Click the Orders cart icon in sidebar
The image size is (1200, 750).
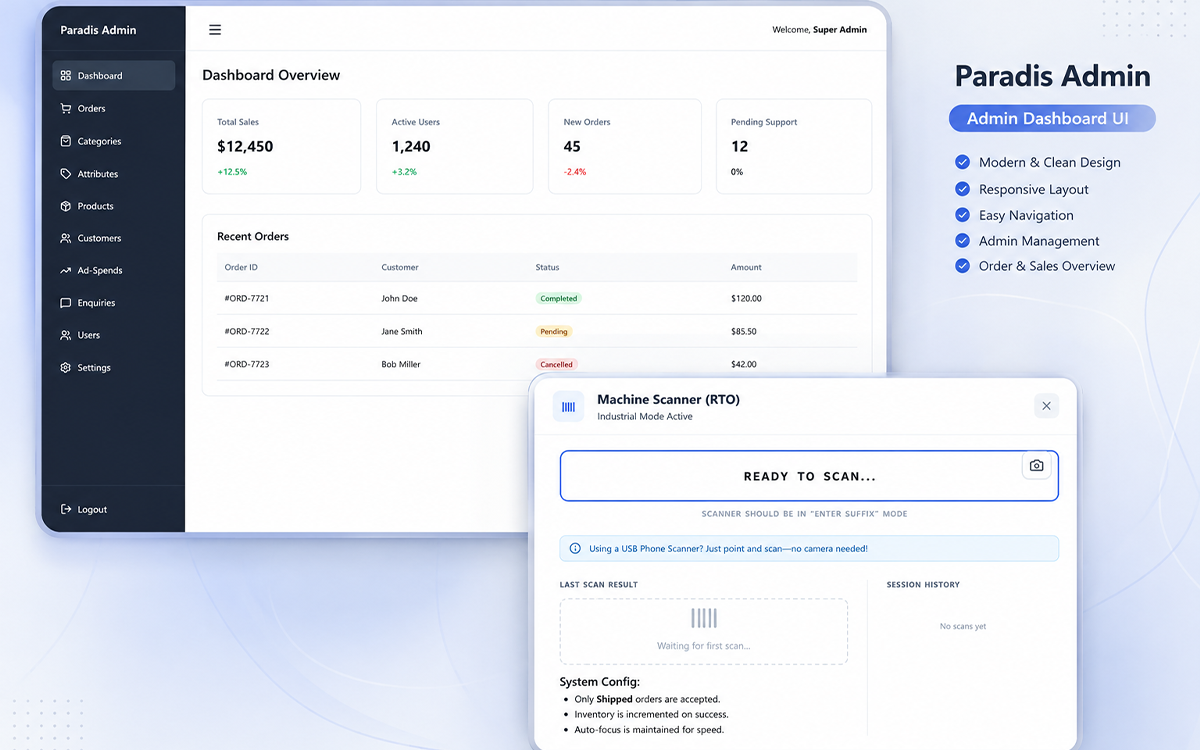pyautogui.click(x=66, y=108)
